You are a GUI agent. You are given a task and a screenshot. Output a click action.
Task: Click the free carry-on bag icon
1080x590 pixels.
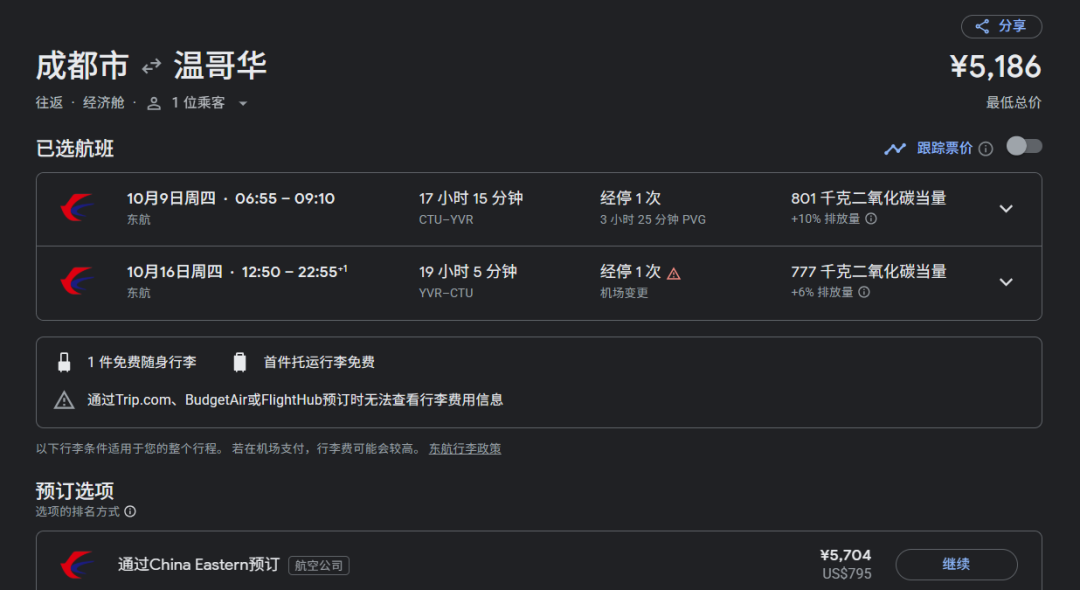[65, 362]
